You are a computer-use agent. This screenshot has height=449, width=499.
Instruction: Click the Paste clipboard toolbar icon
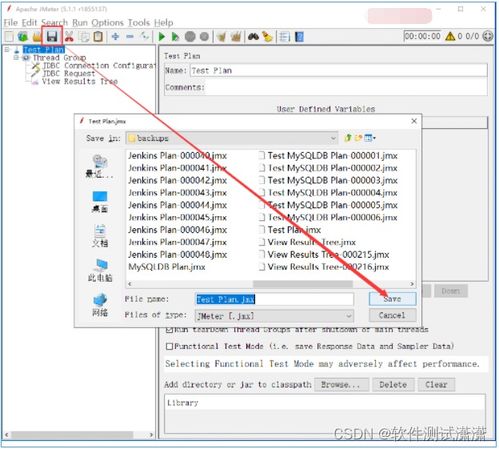click(x=98, y=36)
